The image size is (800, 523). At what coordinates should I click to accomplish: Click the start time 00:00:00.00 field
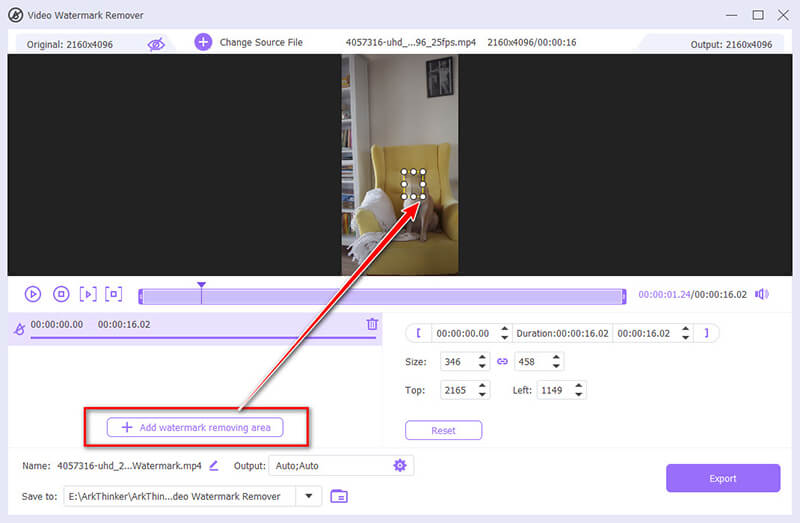(463, 333)
